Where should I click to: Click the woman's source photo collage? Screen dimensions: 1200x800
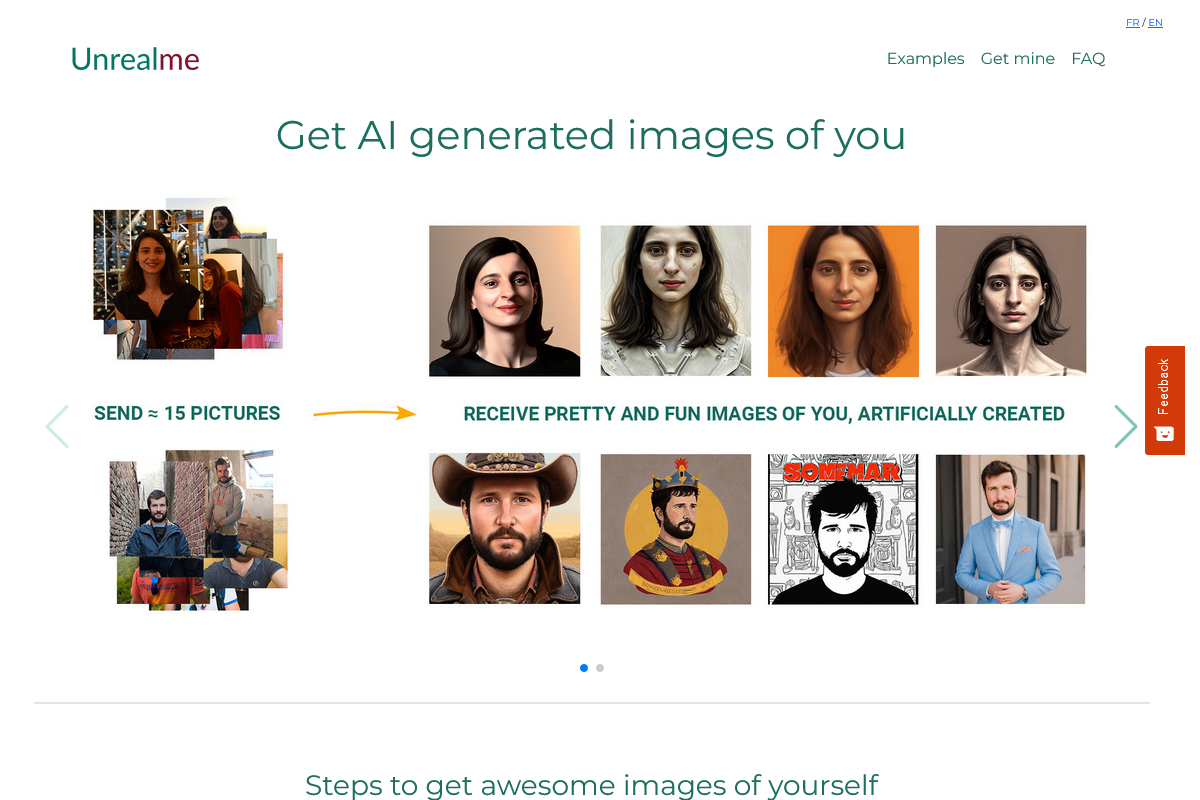[x=188, y=279]
